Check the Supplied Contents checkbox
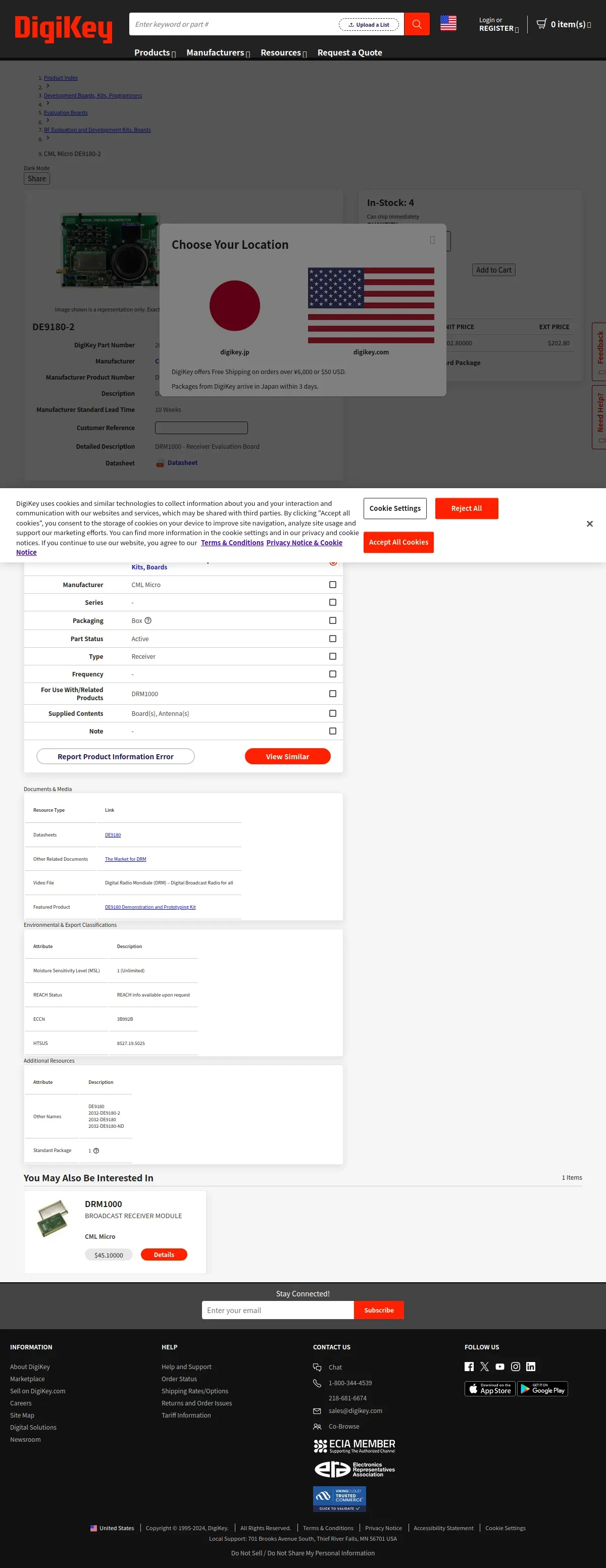The width and height of the screenshot is (606, 1568). click(332, 713)
